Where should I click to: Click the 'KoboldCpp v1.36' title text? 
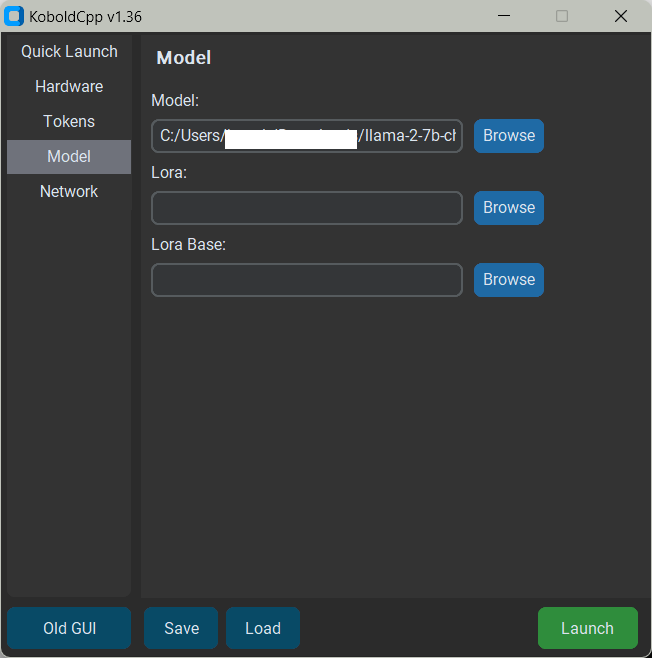click(86, 17)
